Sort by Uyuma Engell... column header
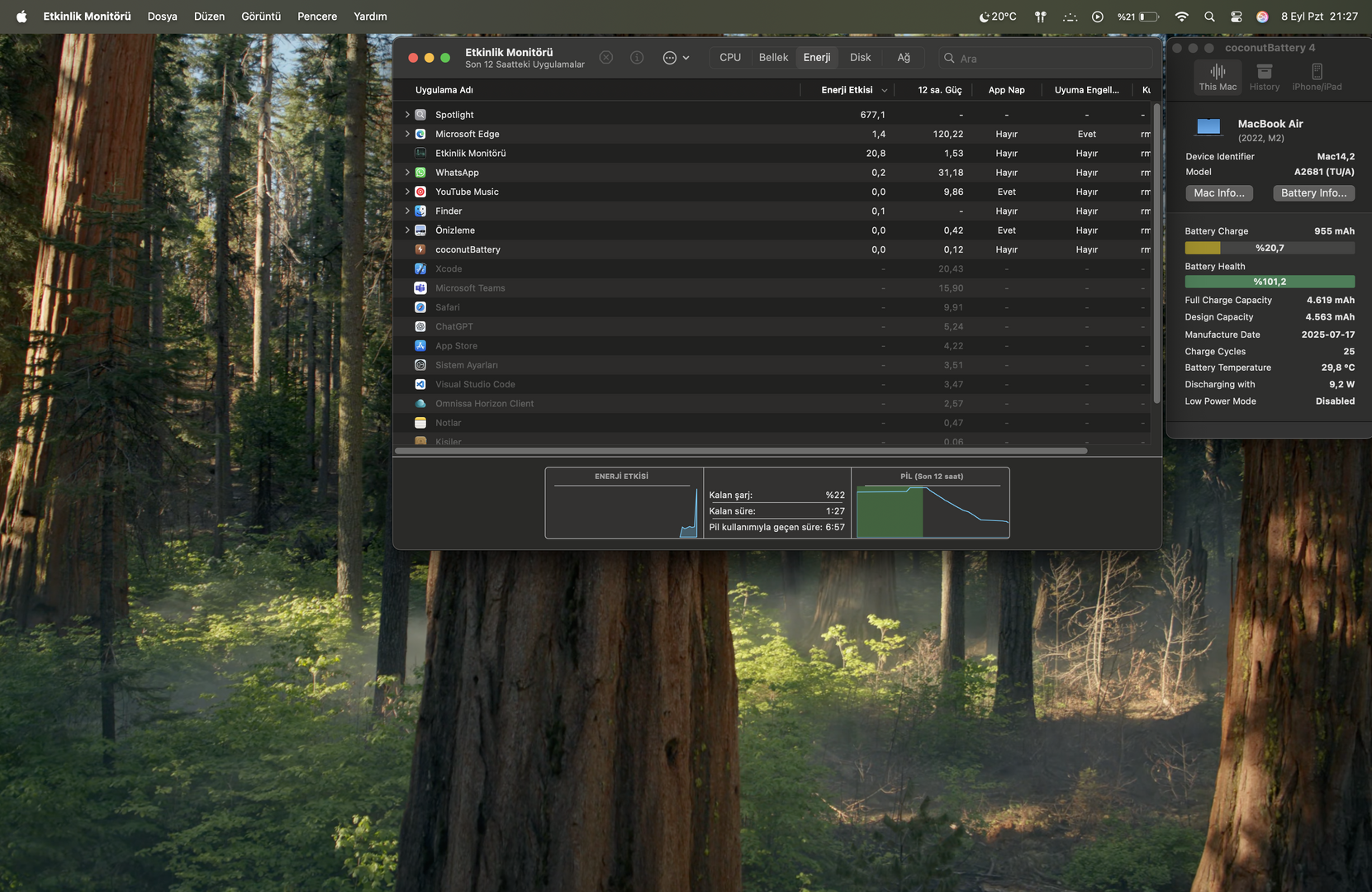The height and width of the screenshot is (892, 1372). click(1086, 90)
